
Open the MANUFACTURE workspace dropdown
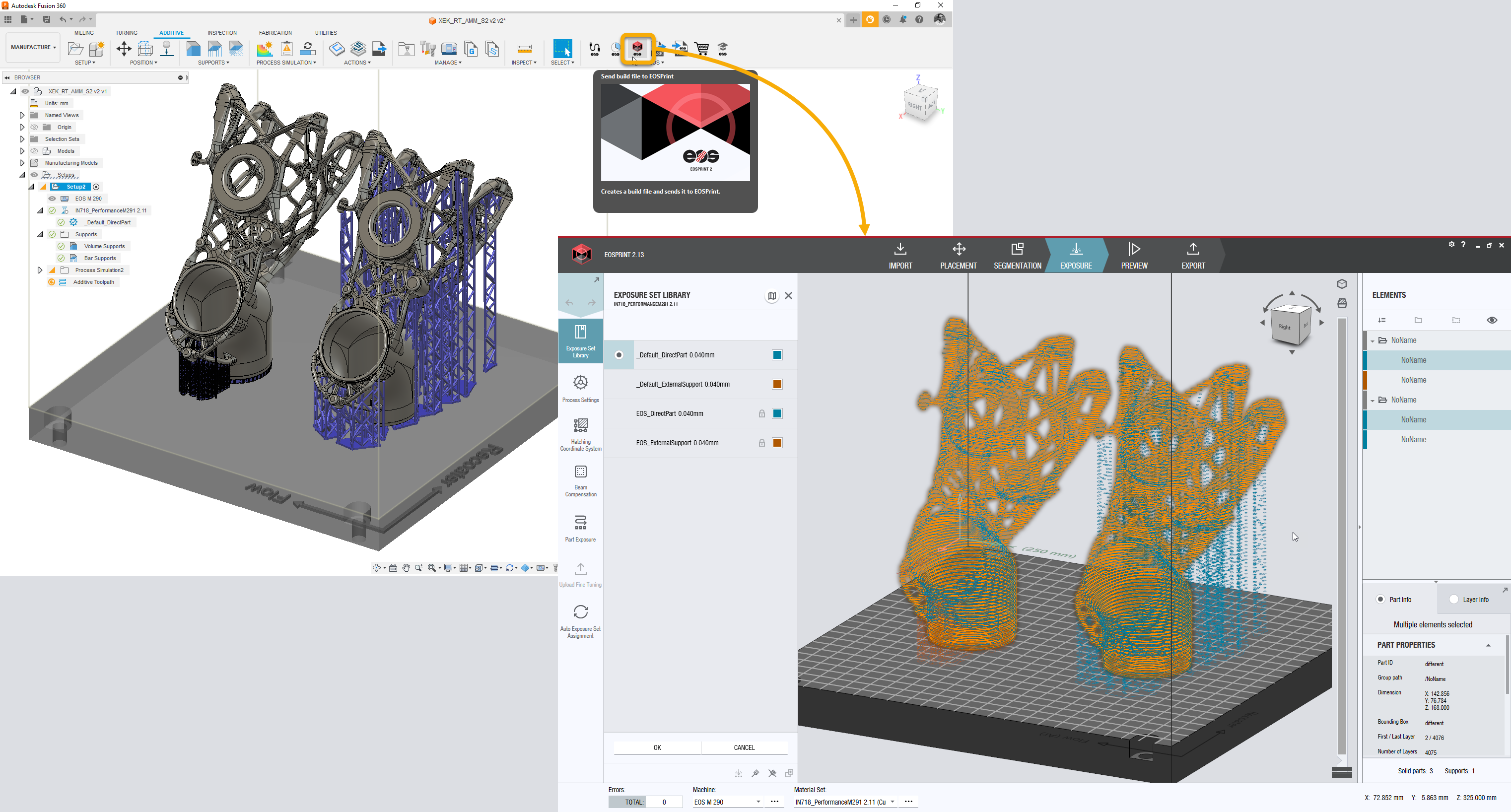(x=33, y=47)
